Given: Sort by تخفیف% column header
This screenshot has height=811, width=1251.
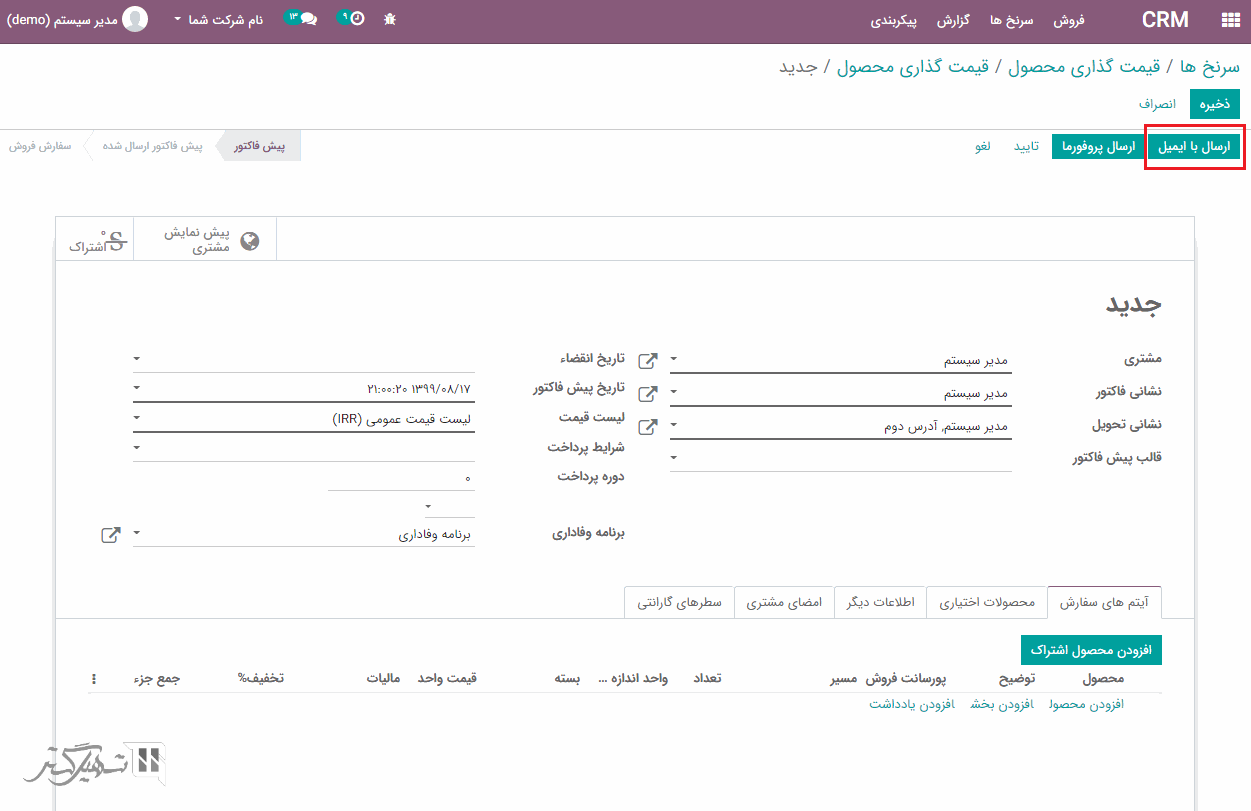Looking at the screenshot, I should click(260, 678).
